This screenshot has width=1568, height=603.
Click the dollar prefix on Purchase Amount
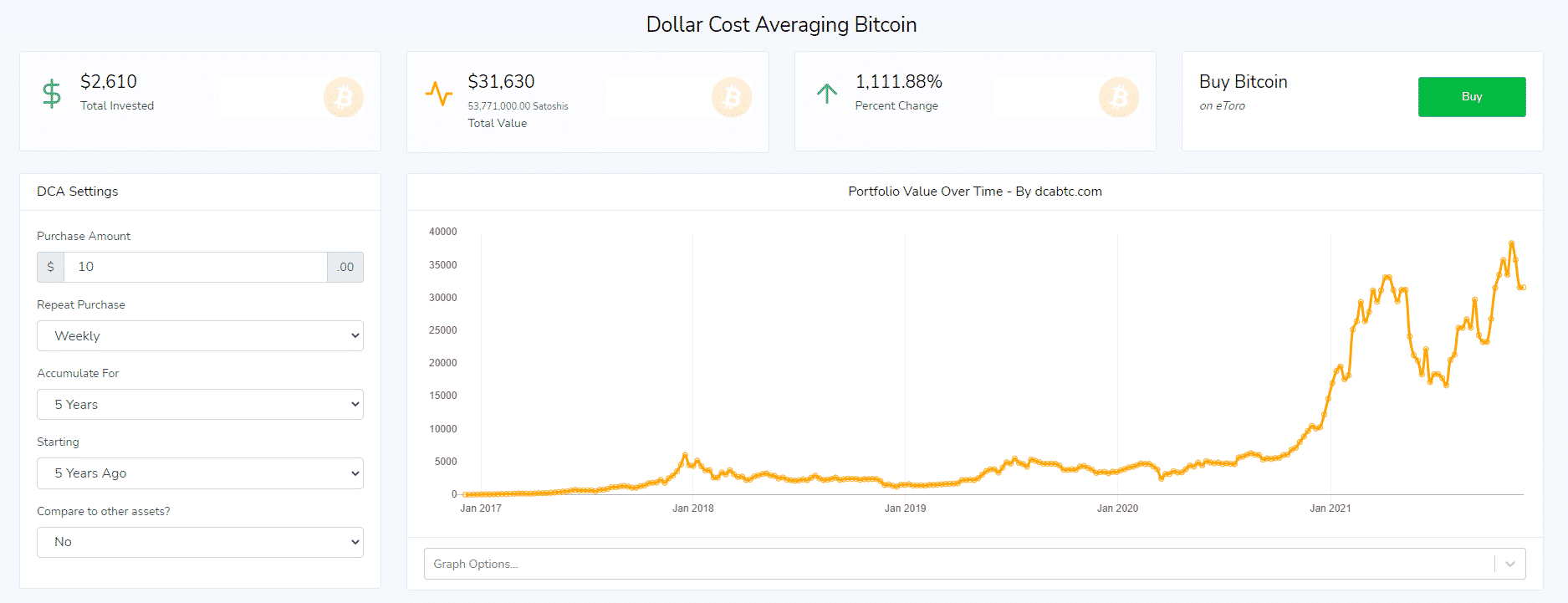pos(51,267)
